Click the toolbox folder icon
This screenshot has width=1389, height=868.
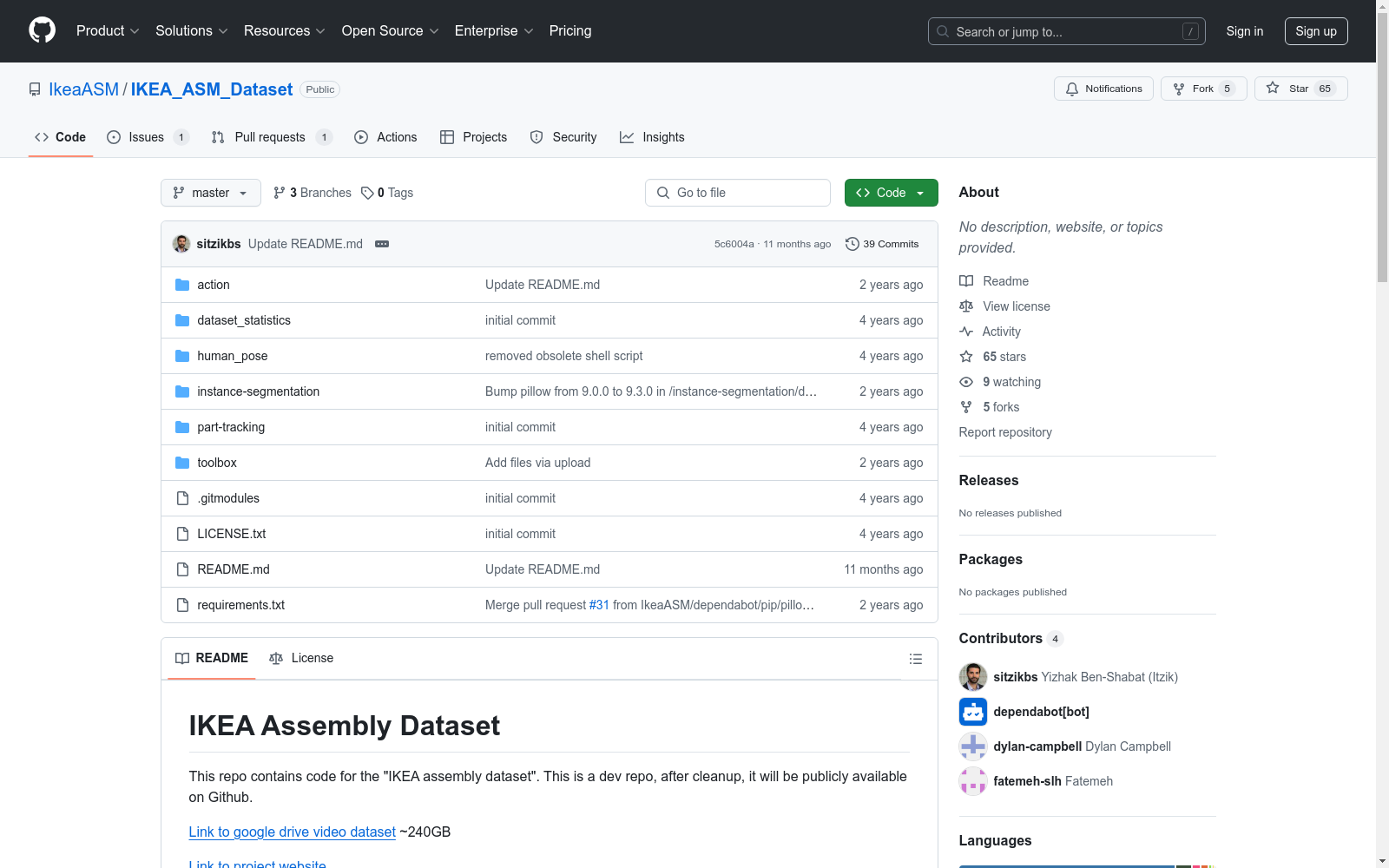coord(182,463)
